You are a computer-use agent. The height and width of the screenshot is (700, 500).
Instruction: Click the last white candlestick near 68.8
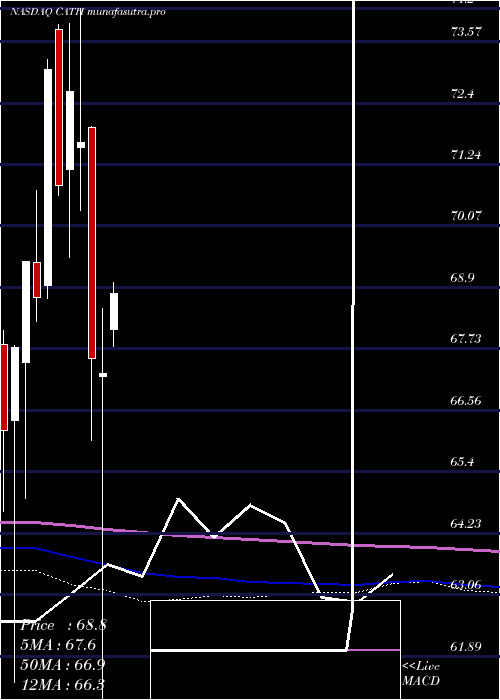coord(114,312)
